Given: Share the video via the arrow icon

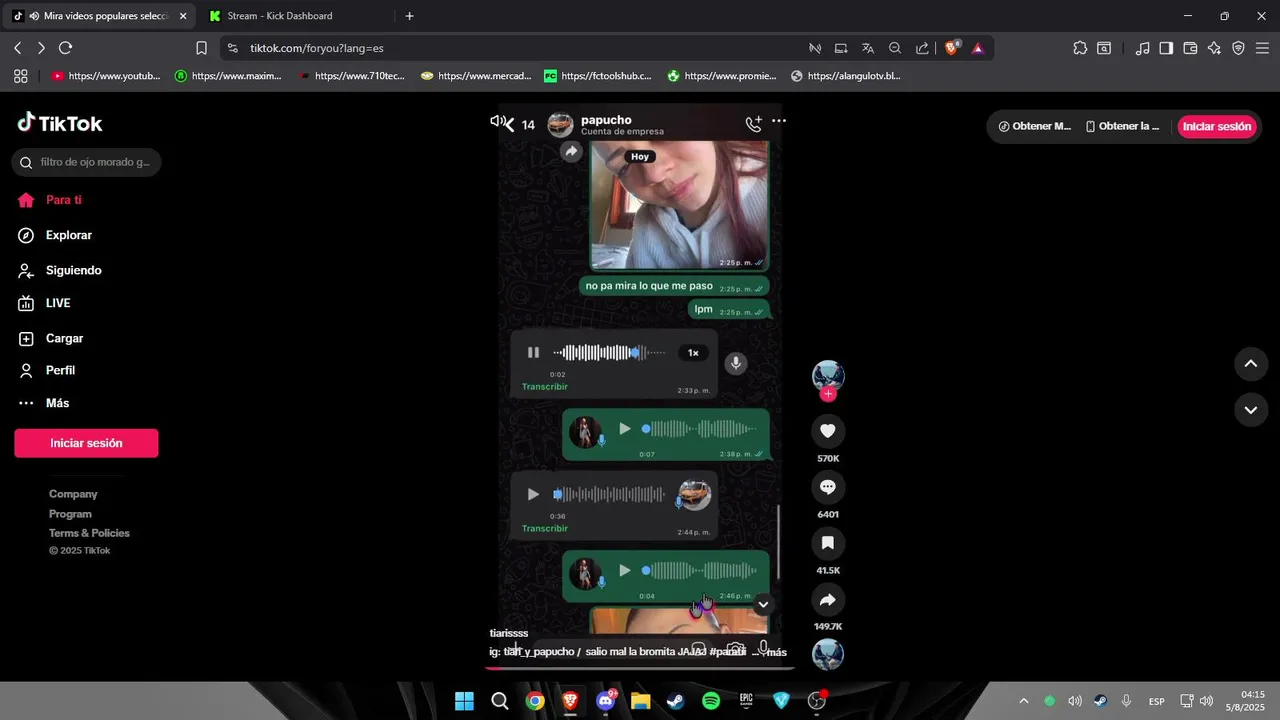Looking at the screenshot, I should pos(828,600).
